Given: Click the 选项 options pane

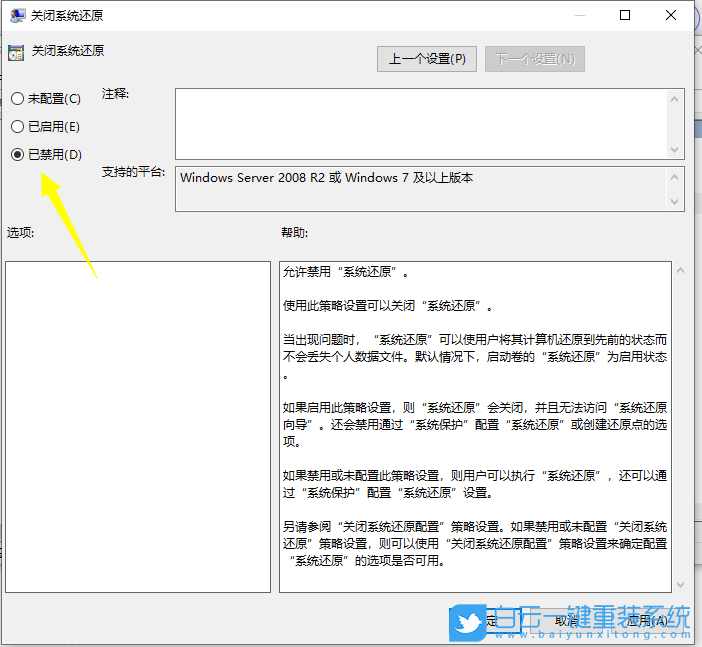Looking at the screenshot, I should click(138, 427).
